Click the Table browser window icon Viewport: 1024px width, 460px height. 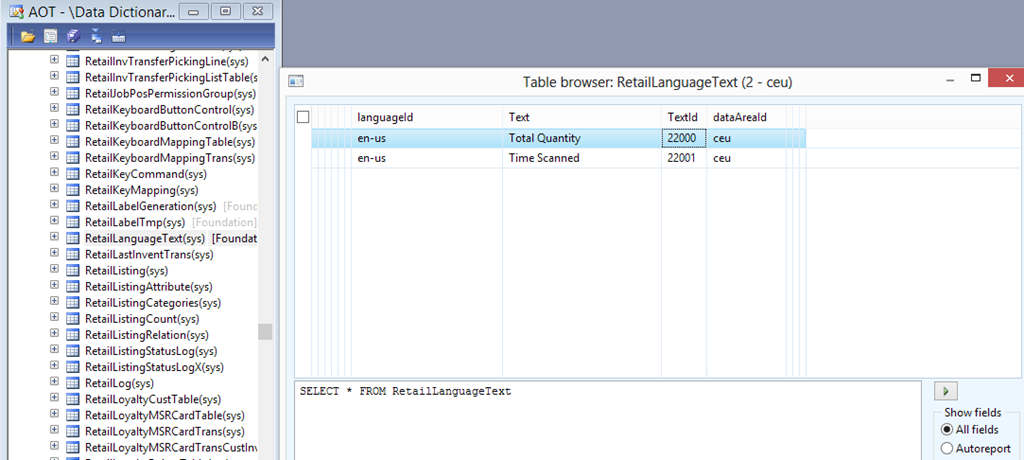(x=297, y=82)
